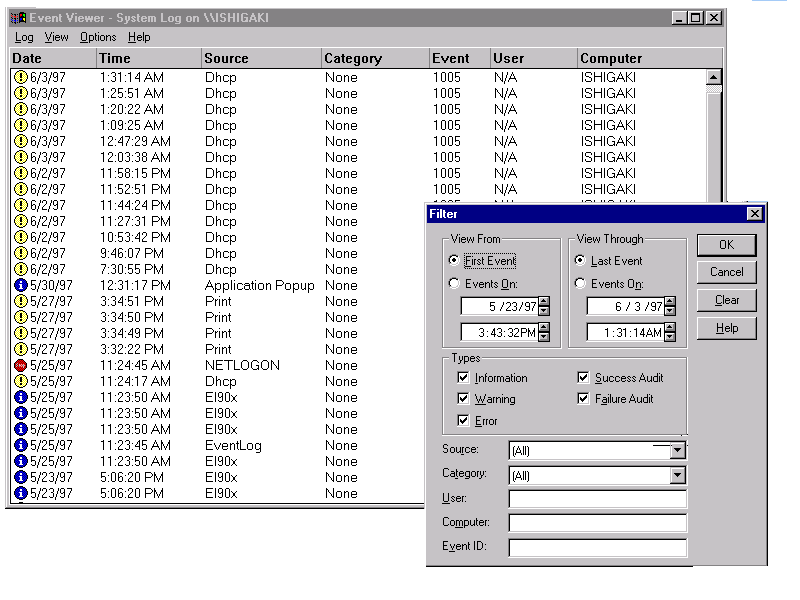
Task: Select First Event radio in View From
Action: point(454,260)
